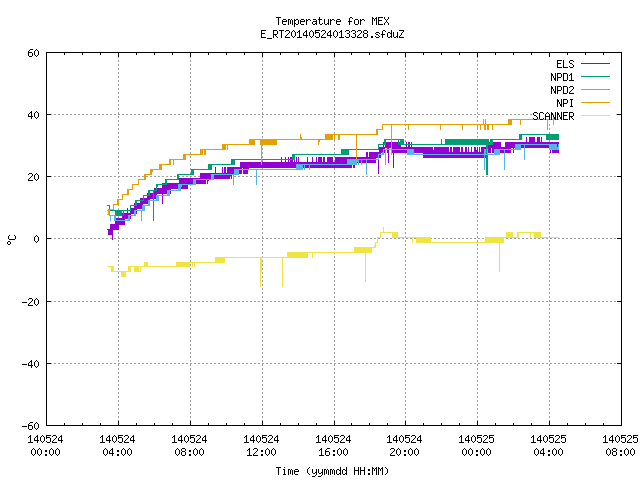Click the x-axis label '140524 00:00'
This screenshot has width=640, height=480.
[x=45, y=446]
